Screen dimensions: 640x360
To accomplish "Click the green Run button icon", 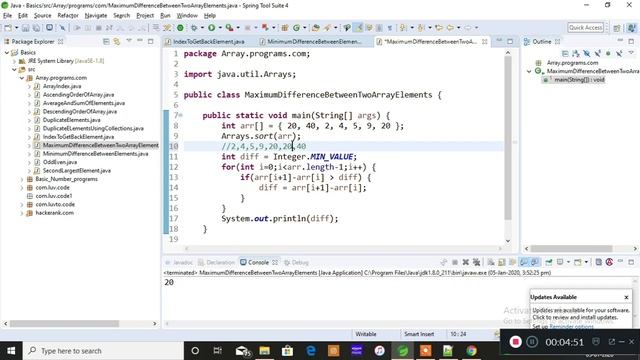I will [x=211, y=28].
